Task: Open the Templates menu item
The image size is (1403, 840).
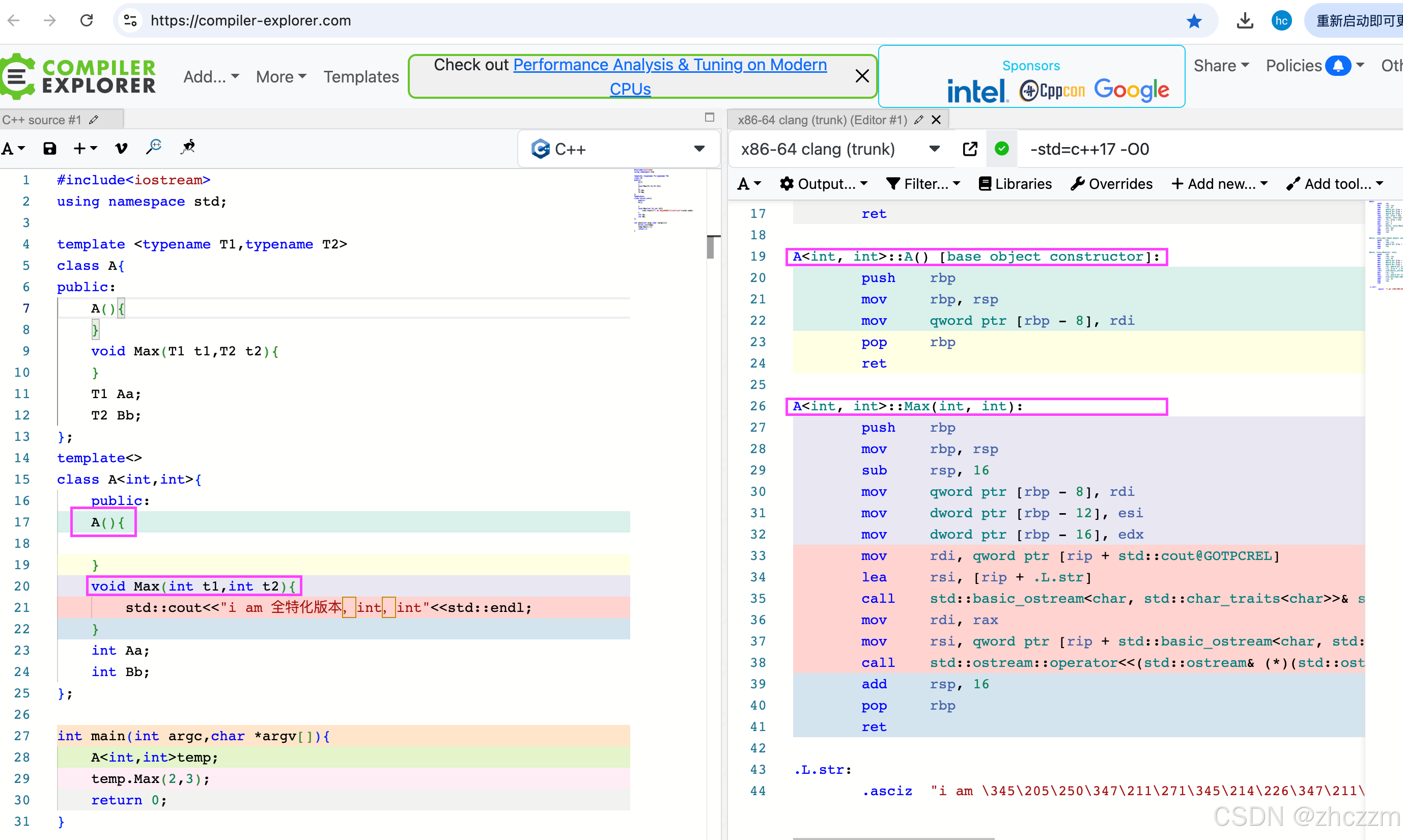Action: 361,76
